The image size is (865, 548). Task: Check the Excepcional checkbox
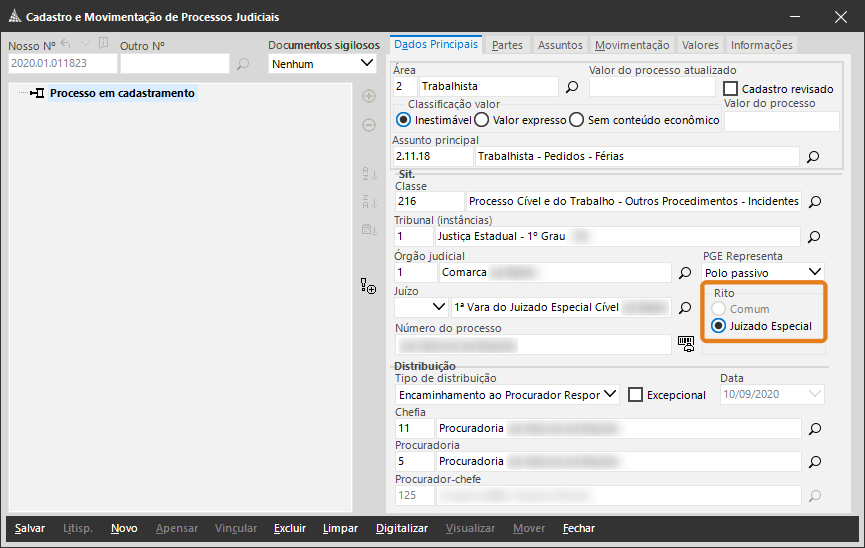[x=635, y=395]
